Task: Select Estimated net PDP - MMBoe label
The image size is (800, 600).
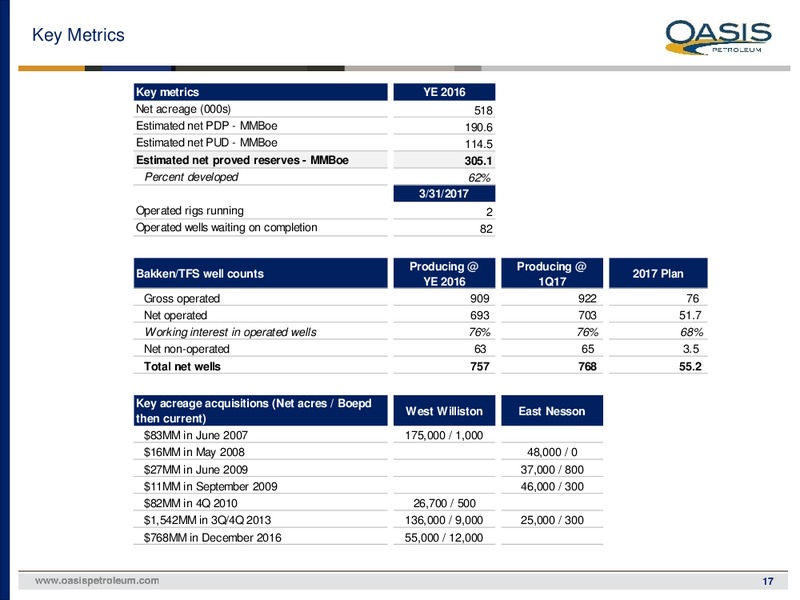Action: [x=207, y=126]
